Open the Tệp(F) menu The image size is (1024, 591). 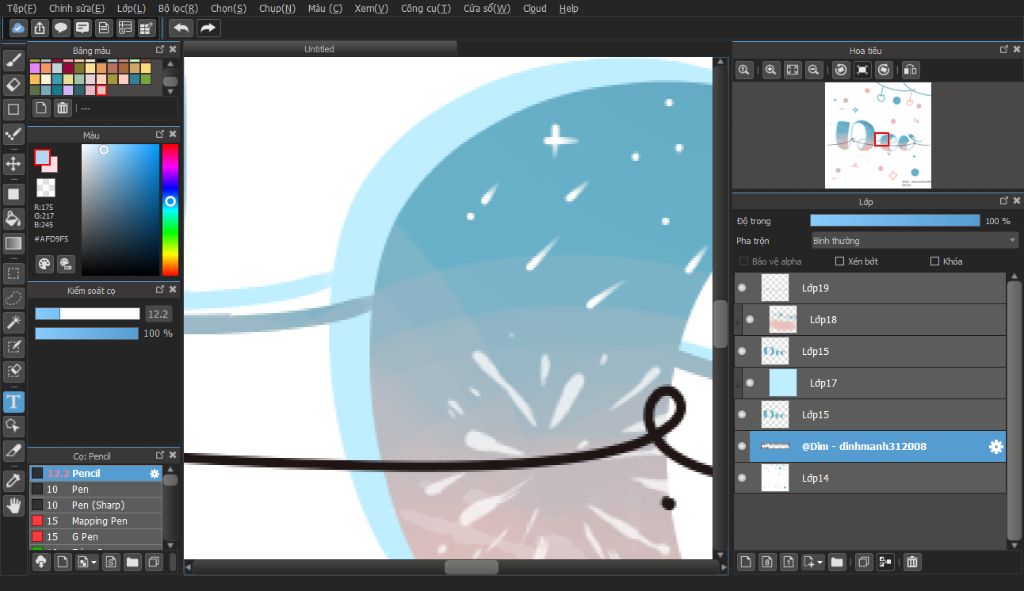pos(22,8)
